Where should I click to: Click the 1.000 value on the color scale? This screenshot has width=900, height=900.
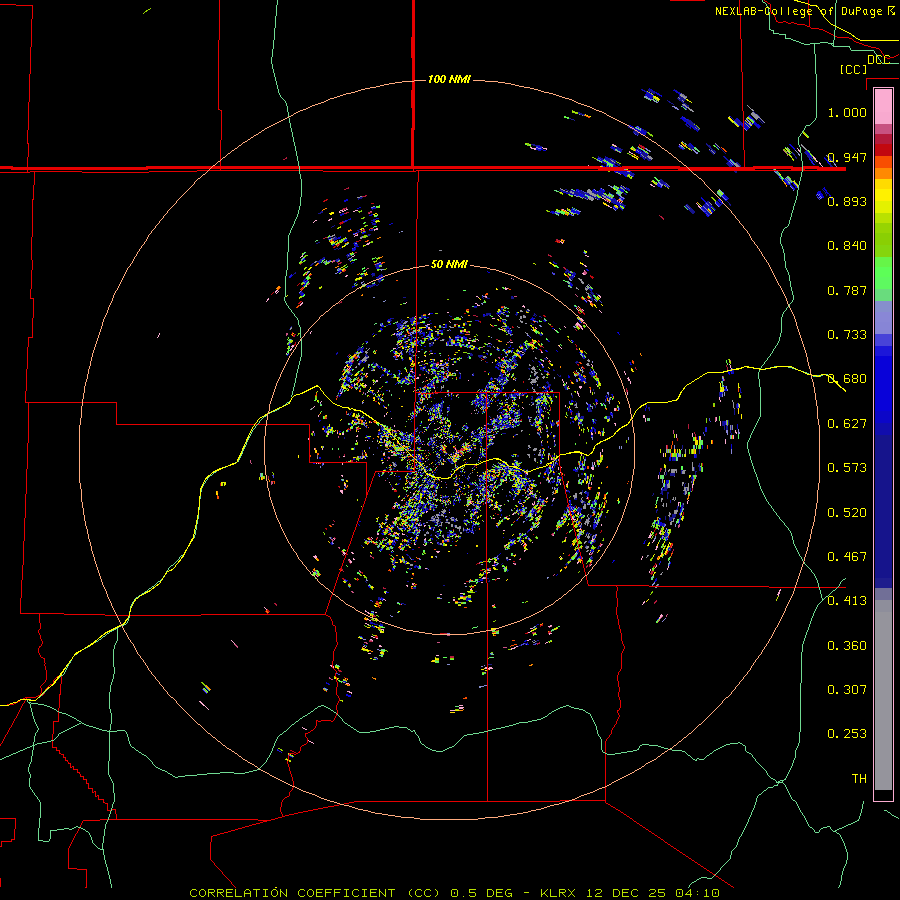coord(847,112)
